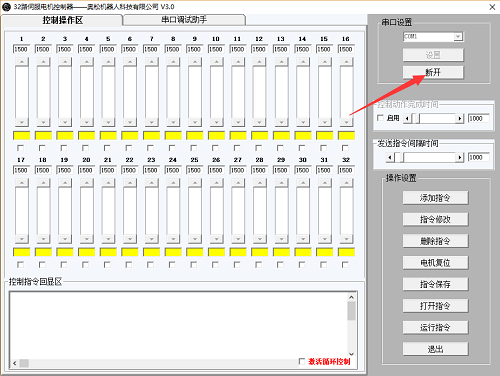
Task: Click echo area scroll-up arrow
Action: click(x=351, y=297)
